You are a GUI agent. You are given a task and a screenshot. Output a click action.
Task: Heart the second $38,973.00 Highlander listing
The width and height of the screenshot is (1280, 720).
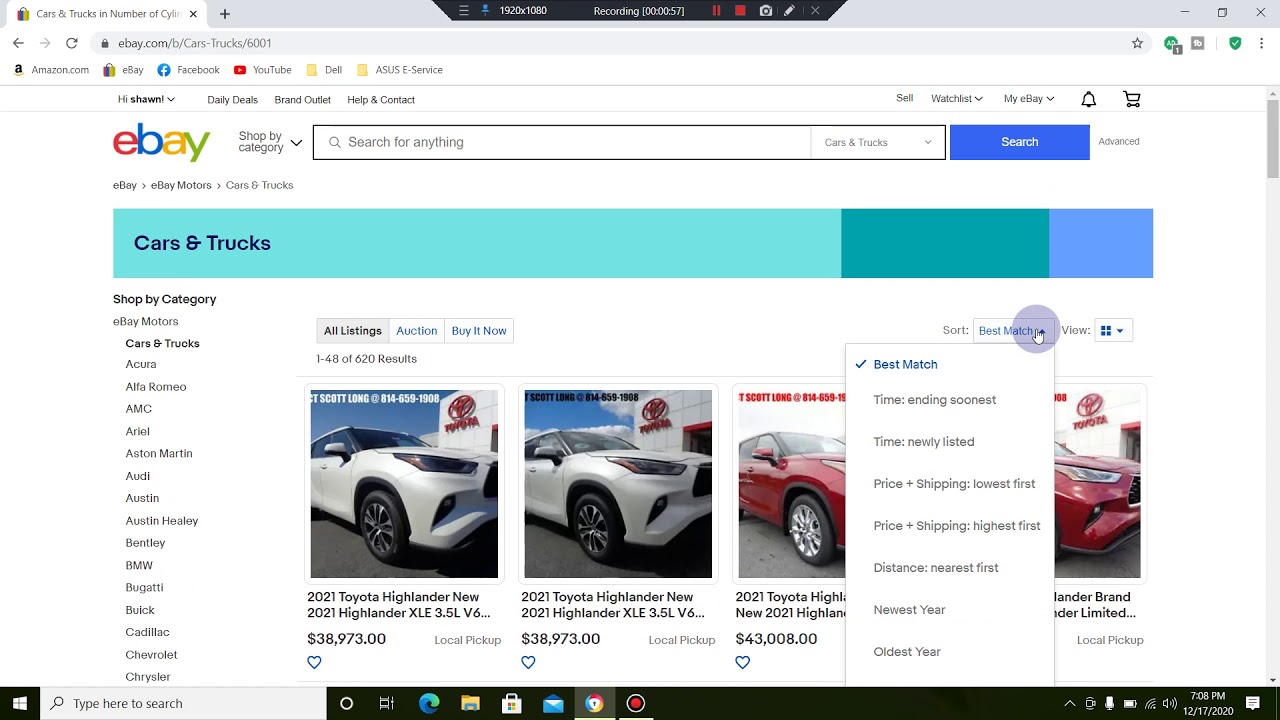point(528,662)
